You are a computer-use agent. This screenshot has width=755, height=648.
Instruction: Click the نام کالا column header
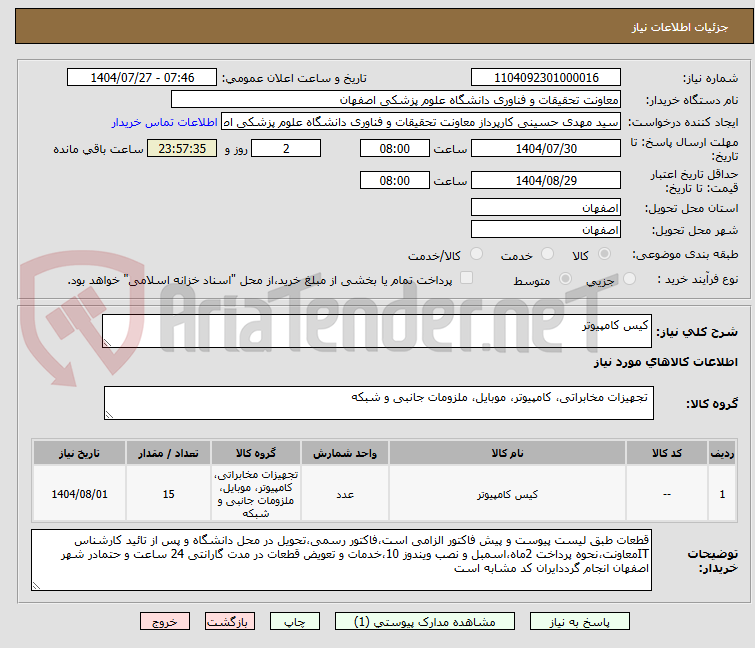508,453
